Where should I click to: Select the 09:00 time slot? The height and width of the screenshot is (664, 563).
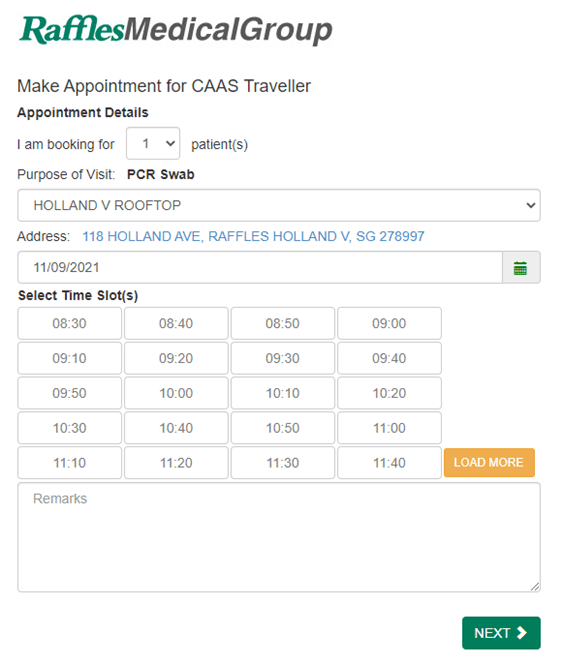(389, 324)
